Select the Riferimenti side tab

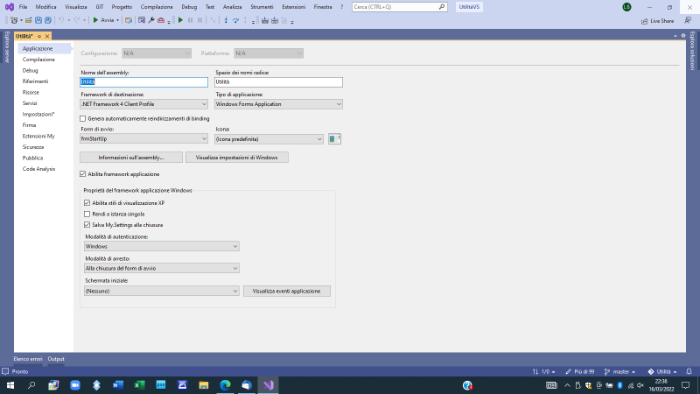point(35,81)
